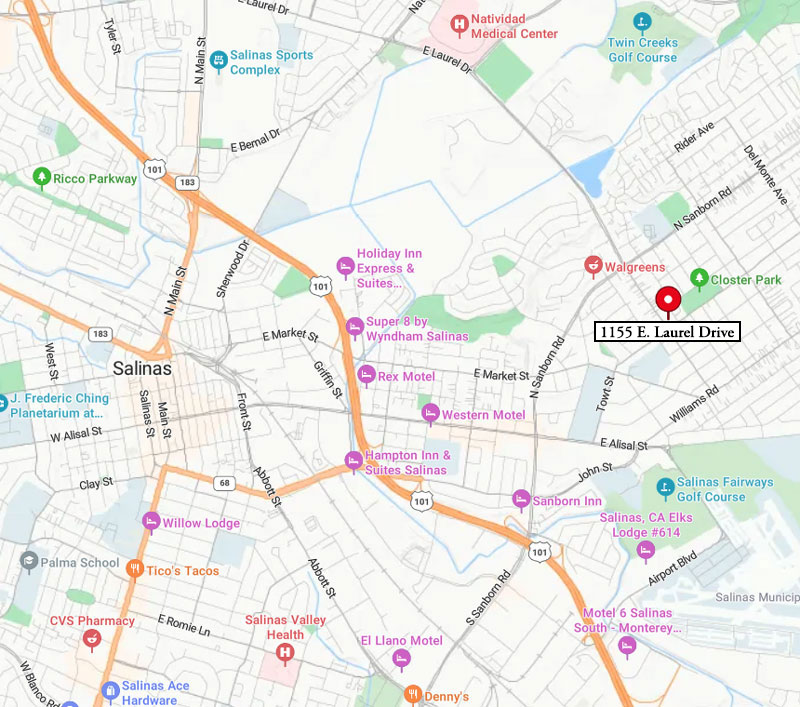Image resolution: width=800 pixels, height=707 pixels.
Task: Click the Sanborn Inn hotel label
Action: click(x=567, y=501)
